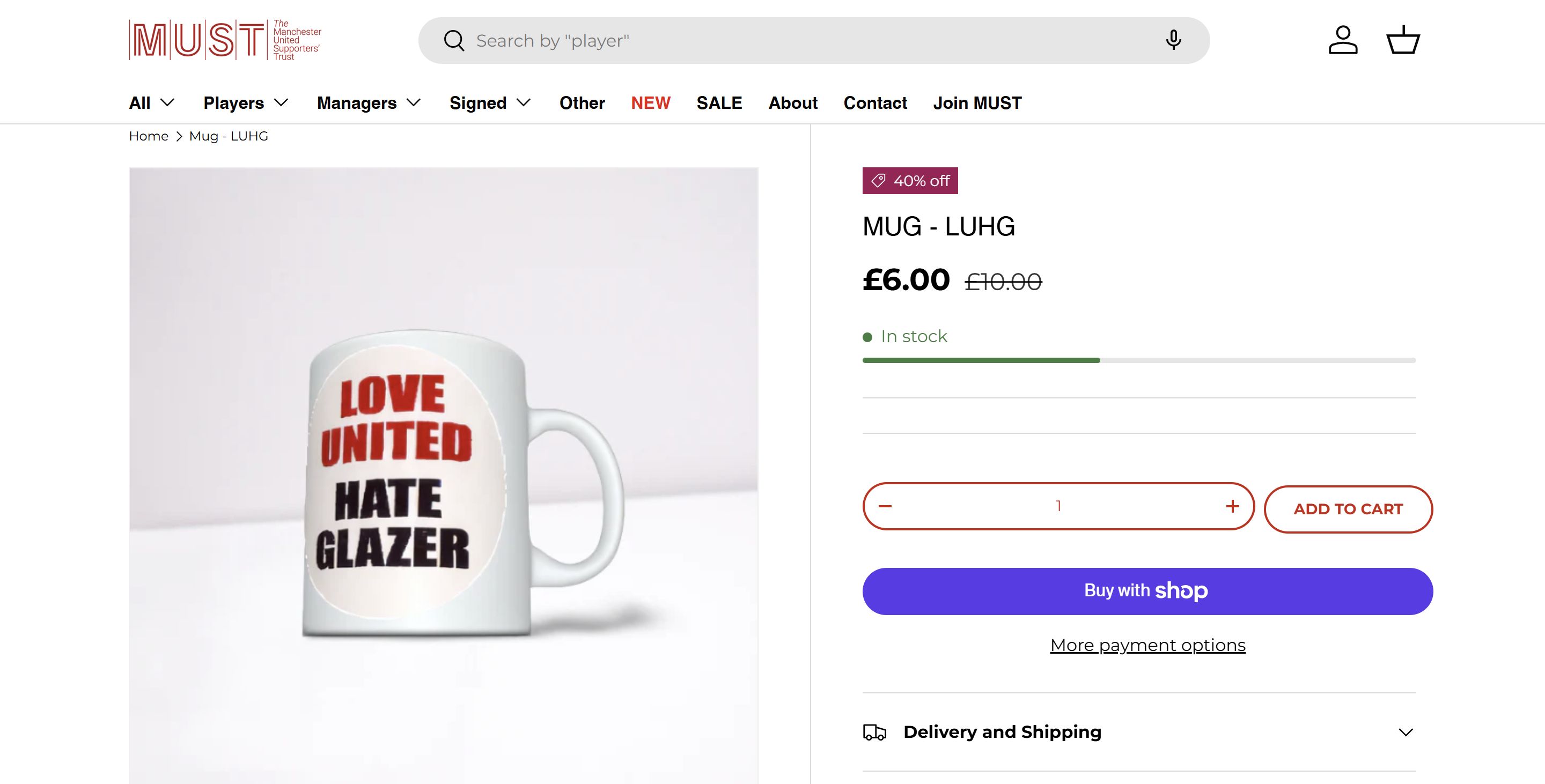Click the MUST logo
This screenshot has height=784, width=1545.
[x=225, y=40]
